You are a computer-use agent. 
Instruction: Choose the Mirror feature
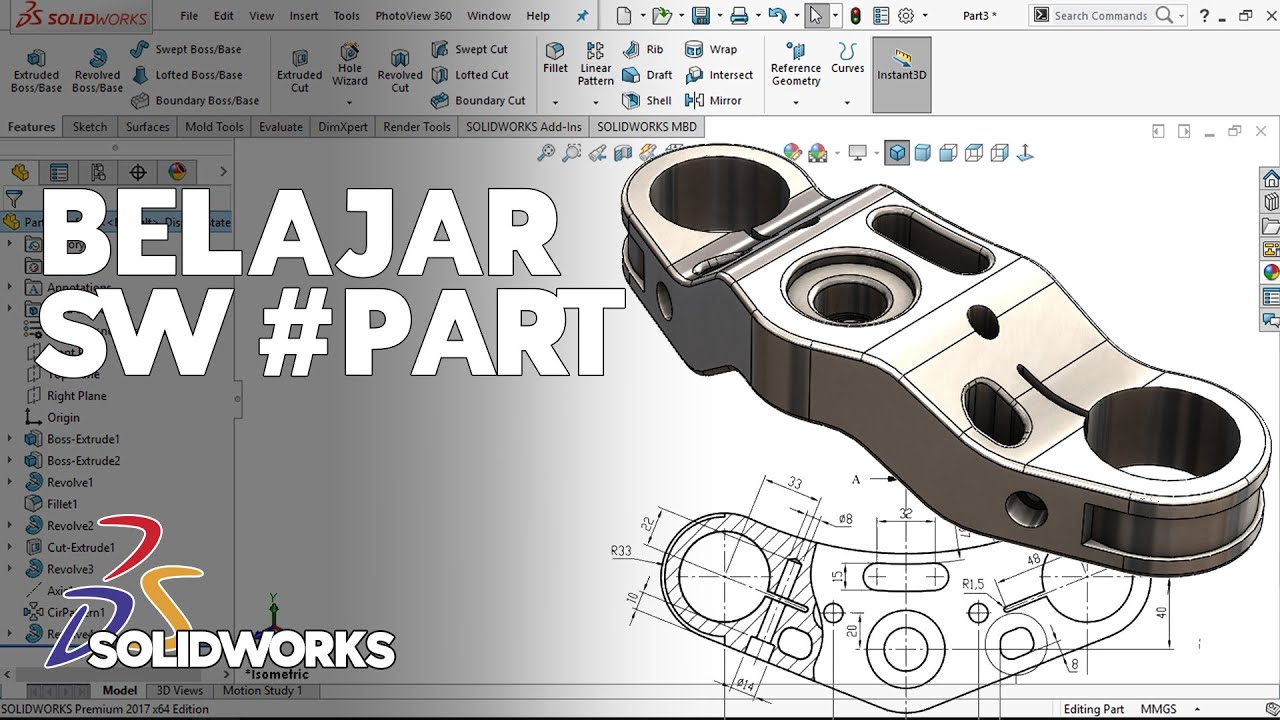[713, 100]
